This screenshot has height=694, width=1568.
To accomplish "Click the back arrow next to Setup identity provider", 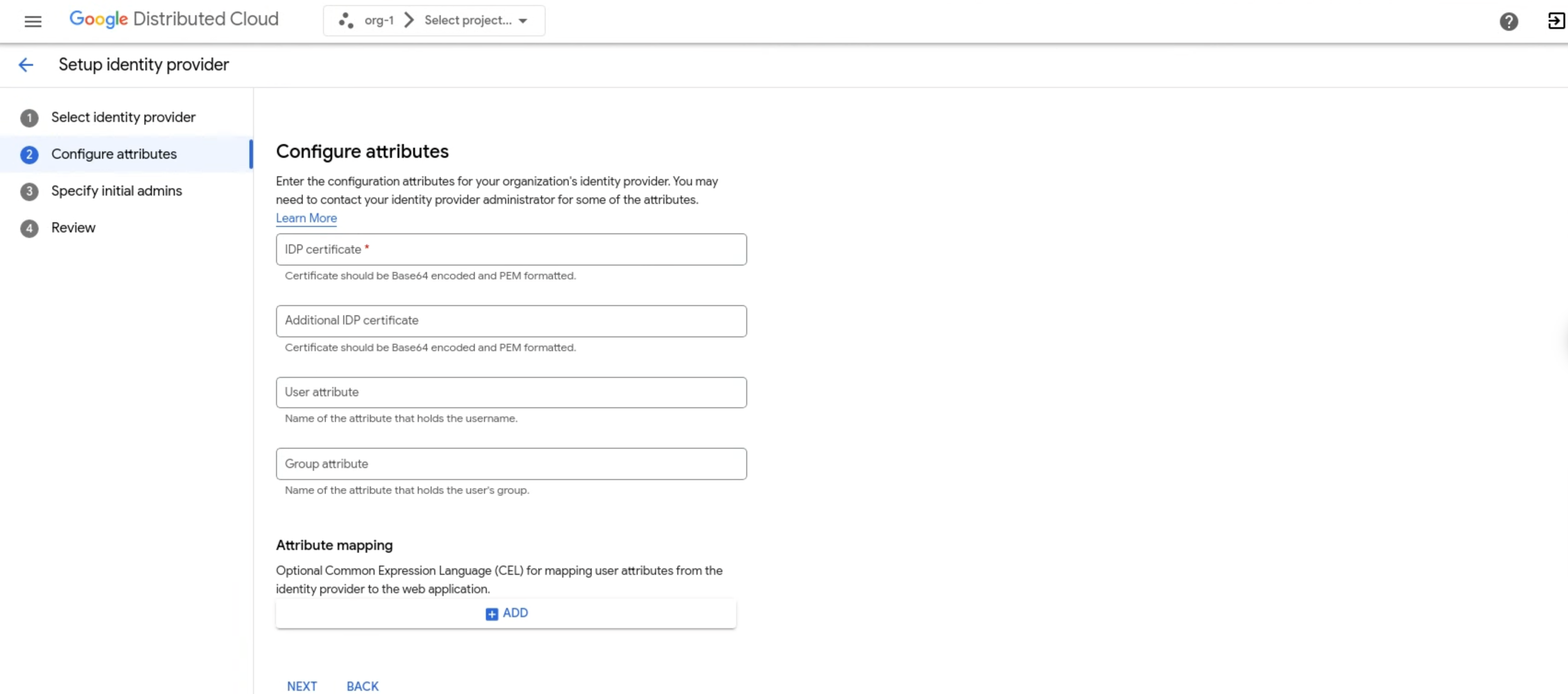I will [26, 64].
